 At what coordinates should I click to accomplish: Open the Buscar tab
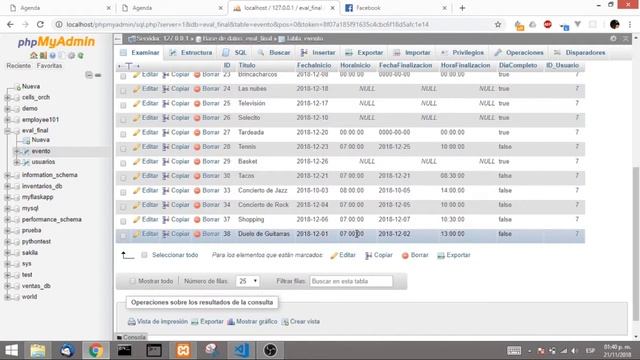tap(274, 53)
